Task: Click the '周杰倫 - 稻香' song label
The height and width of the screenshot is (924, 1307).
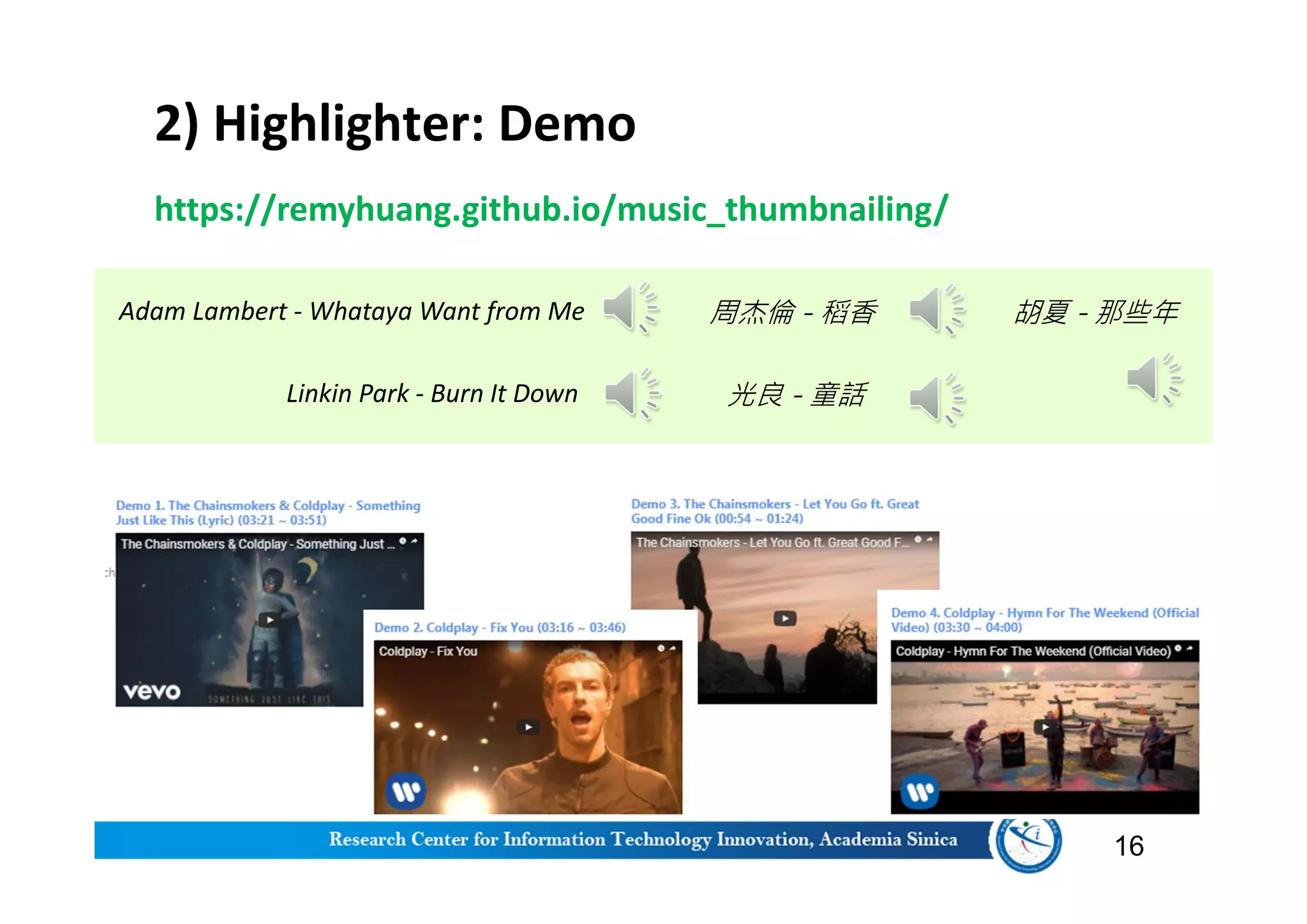Action: tap(793, 312)
